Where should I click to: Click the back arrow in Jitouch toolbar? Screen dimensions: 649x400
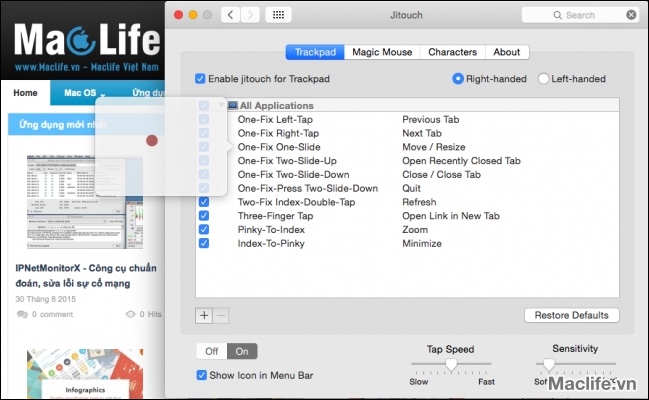230,15
